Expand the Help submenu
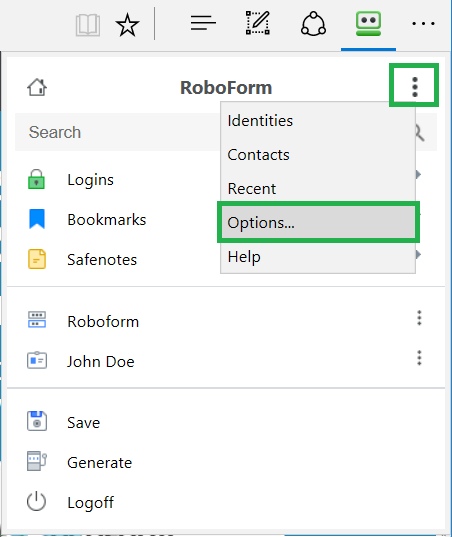 tap(318, 257)
